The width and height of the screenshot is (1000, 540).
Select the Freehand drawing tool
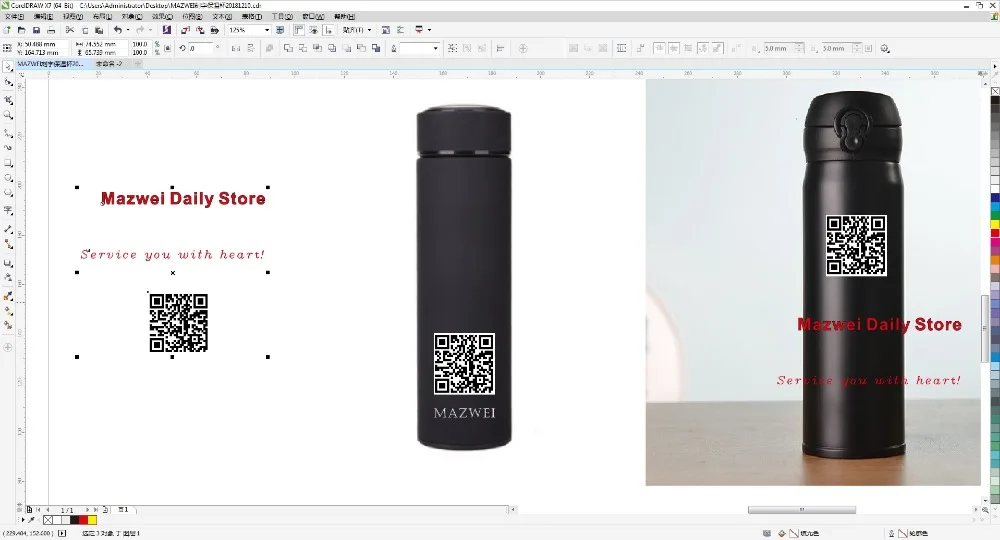point(8,133)
